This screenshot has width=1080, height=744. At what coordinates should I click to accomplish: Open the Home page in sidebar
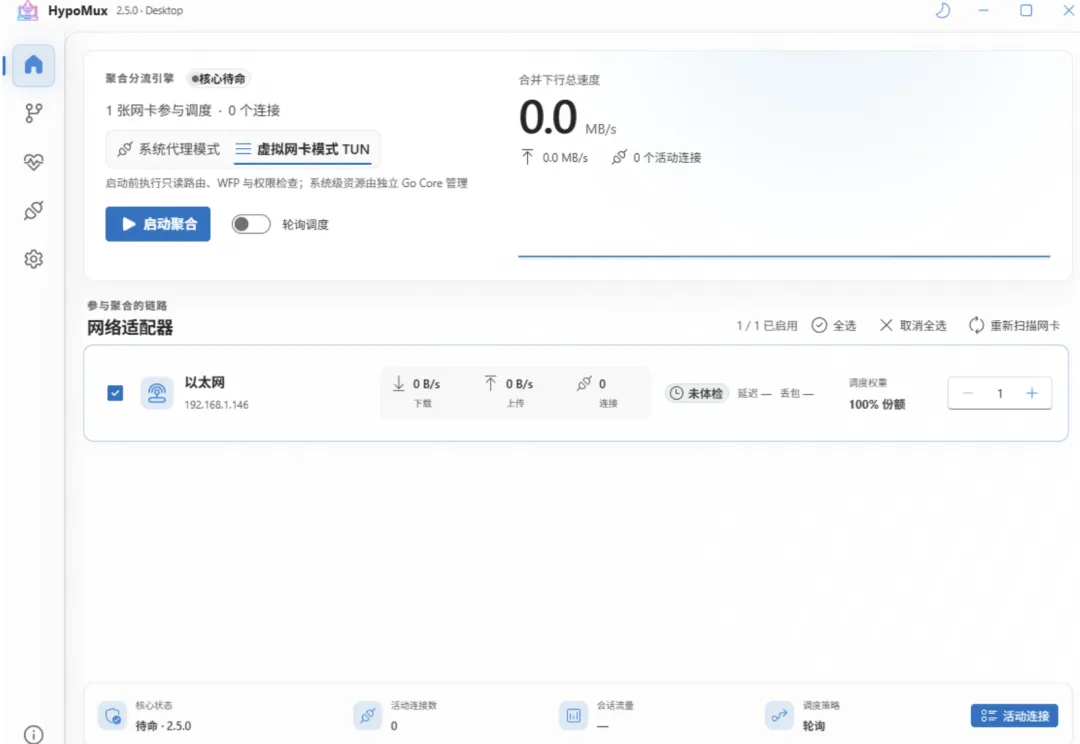pos(34,65)
